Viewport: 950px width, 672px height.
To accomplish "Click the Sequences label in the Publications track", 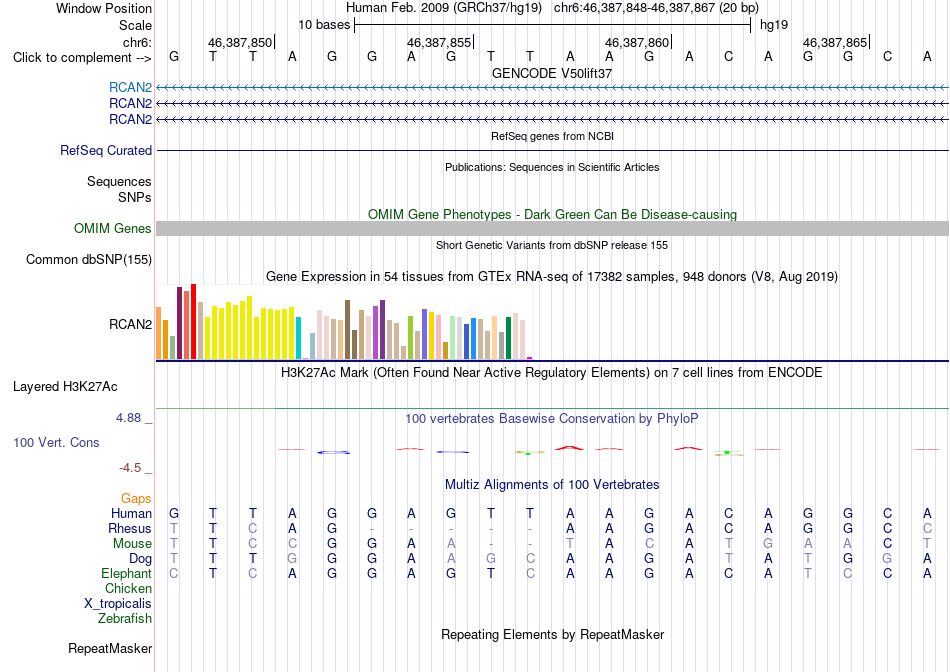I will click(119, 181).
